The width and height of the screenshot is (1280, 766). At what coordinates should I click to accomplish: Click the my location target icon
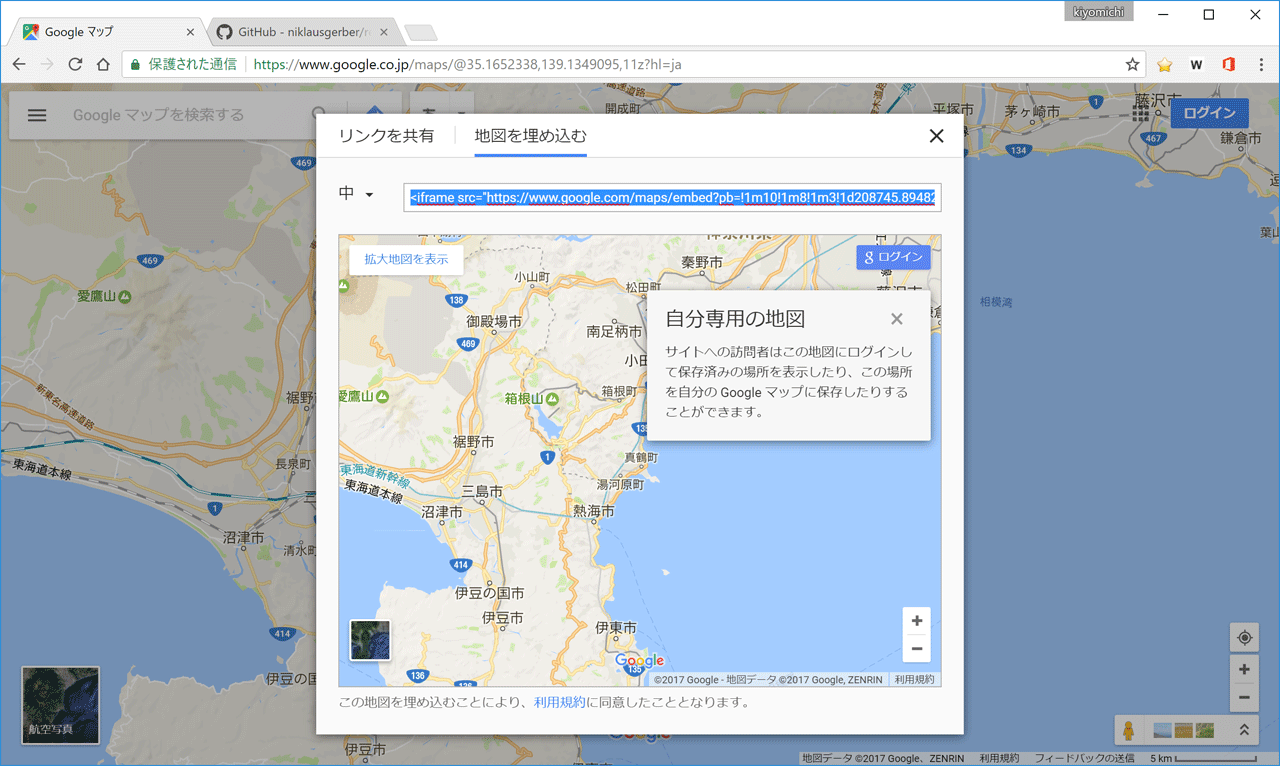1244,637
